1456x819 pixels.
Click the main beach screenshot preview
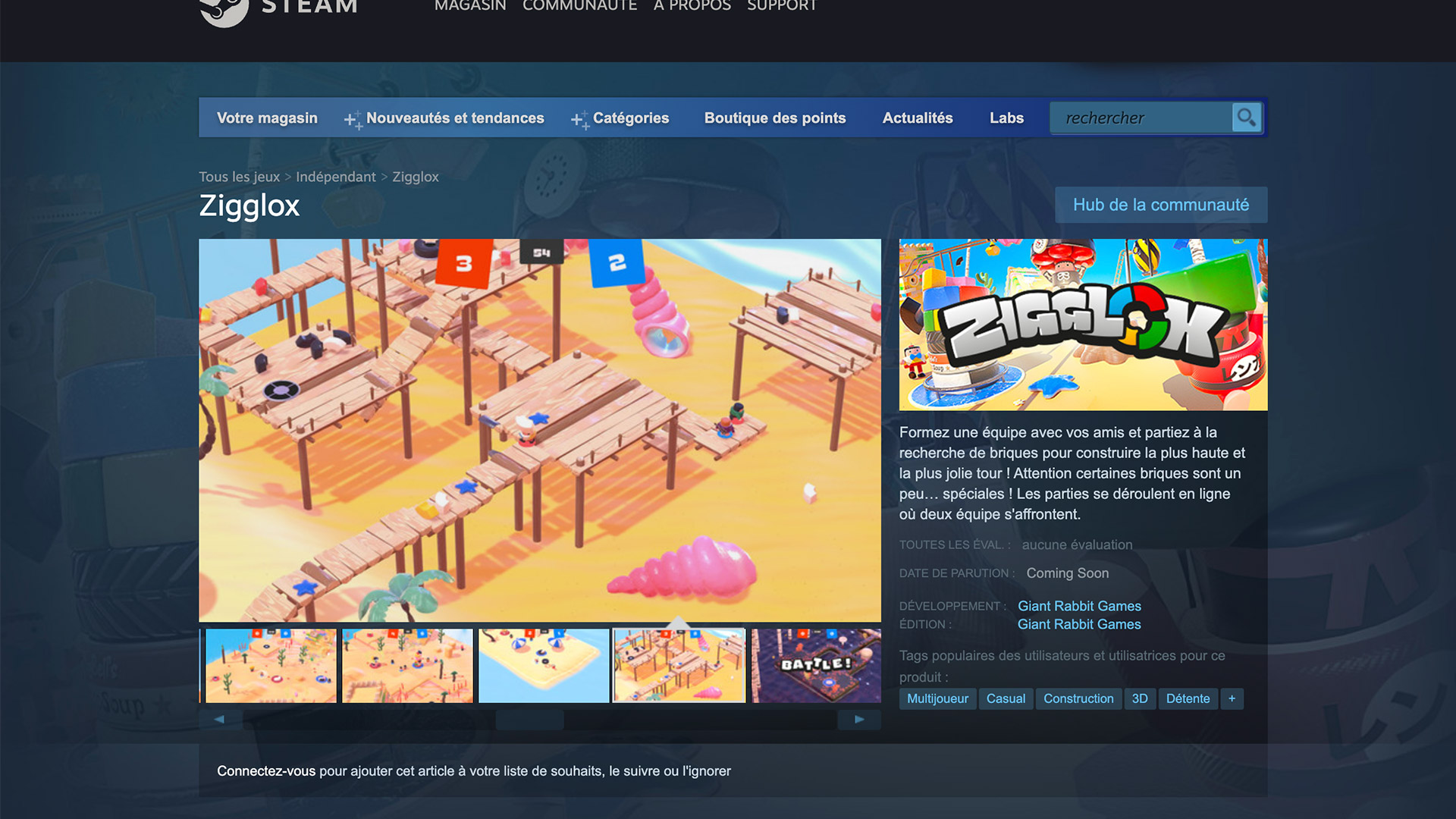click(540, 431)
